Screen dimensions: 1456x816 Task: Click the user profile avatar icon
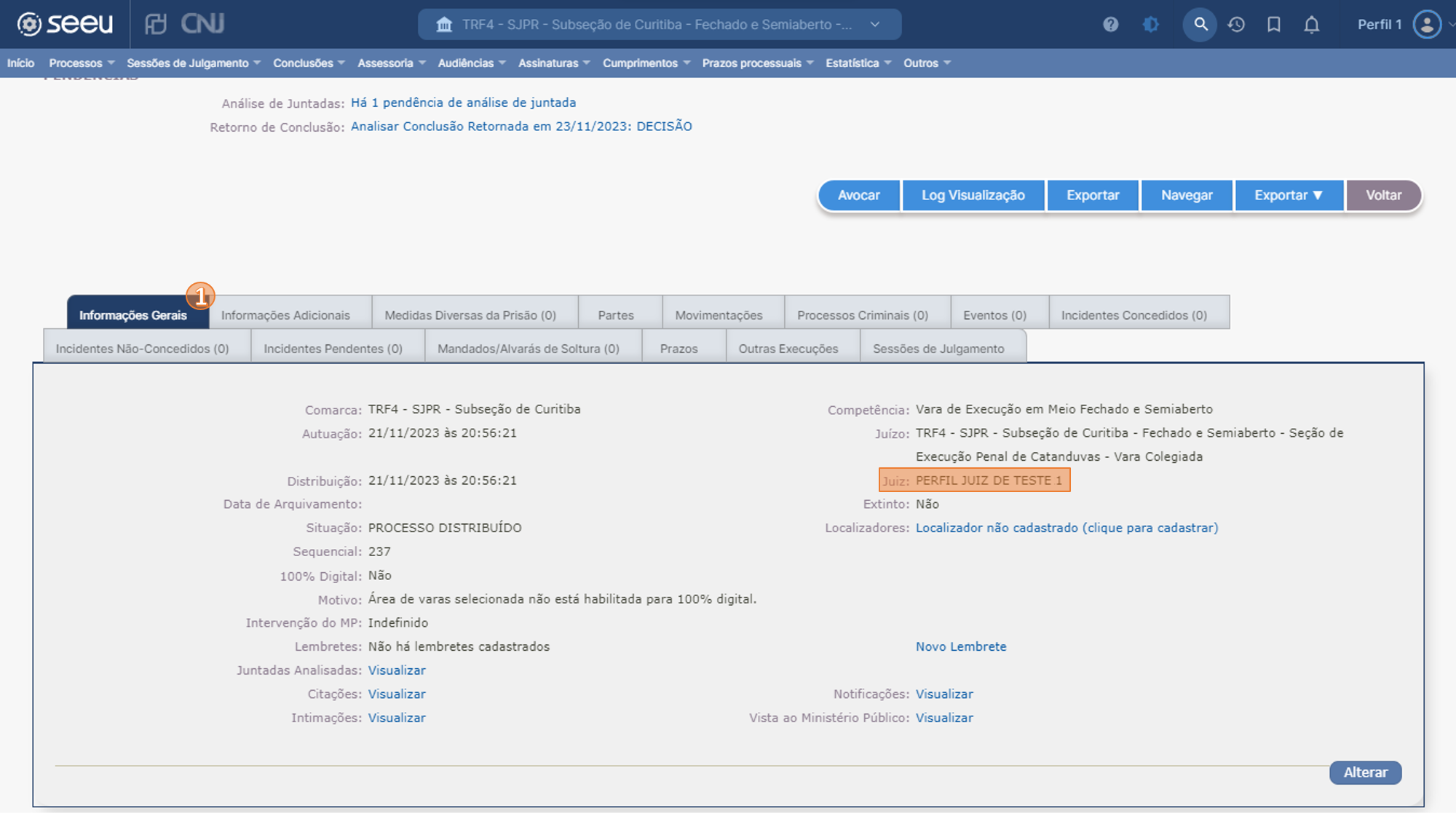(1427, 25)
